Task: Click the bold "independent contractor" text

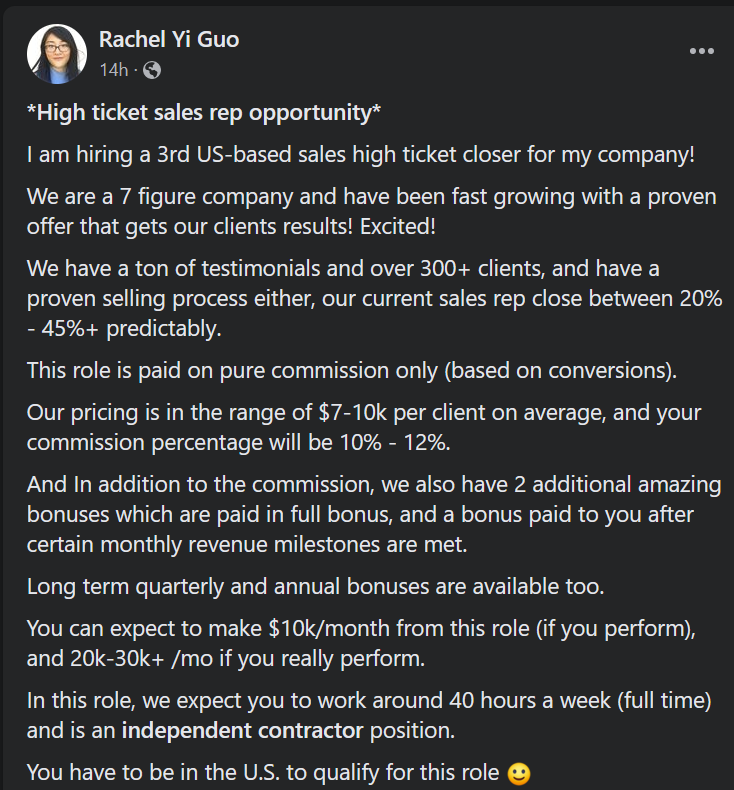Action: tap(242, 730)
